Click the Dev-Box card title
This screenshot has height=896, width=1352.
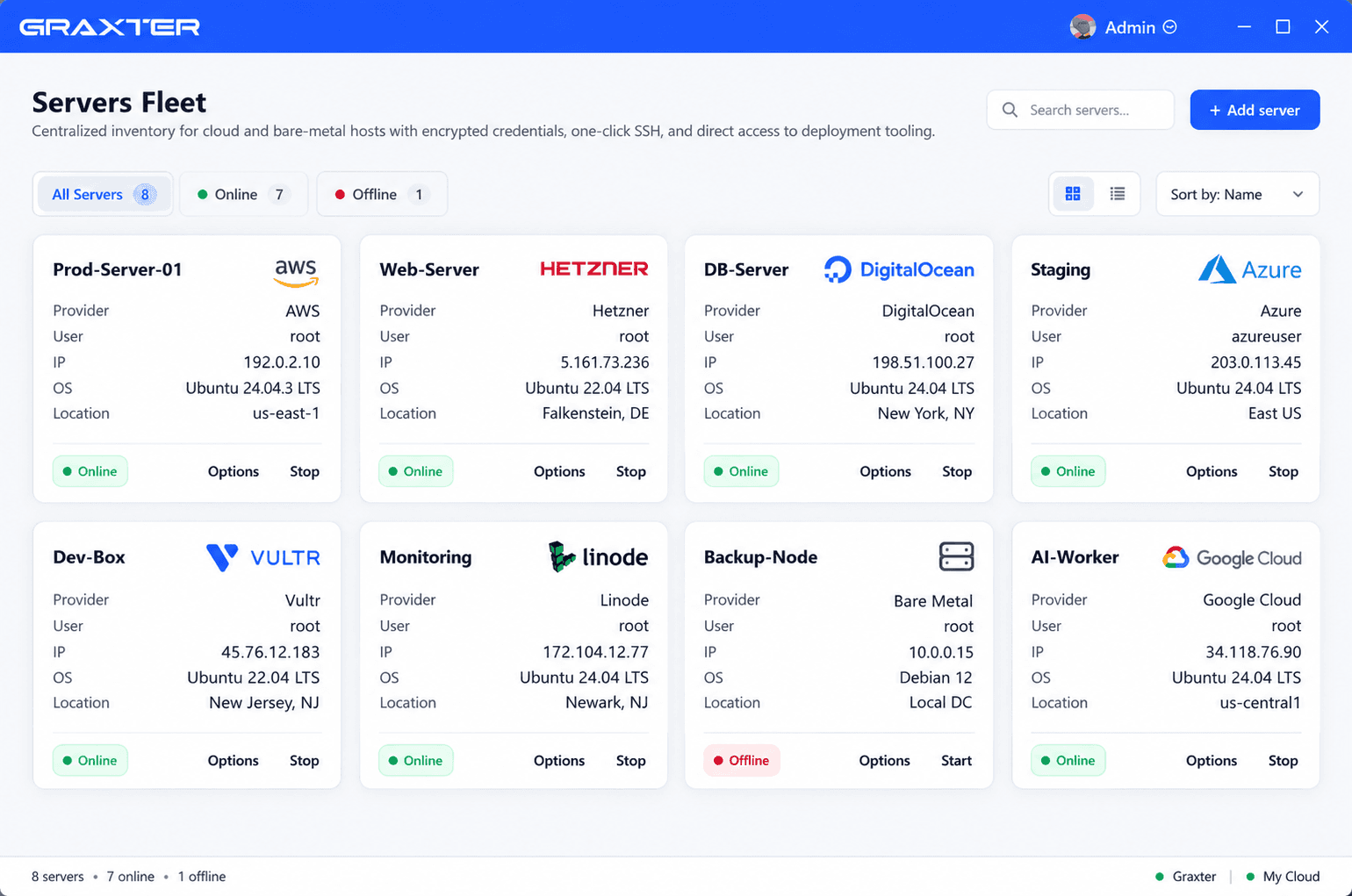click(x=89, y=557)
